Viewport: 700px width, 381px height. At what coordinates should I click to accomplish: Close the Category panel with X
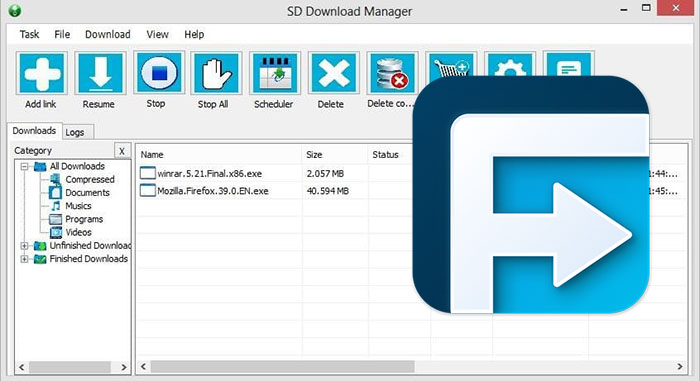click(x=122, y=151)
